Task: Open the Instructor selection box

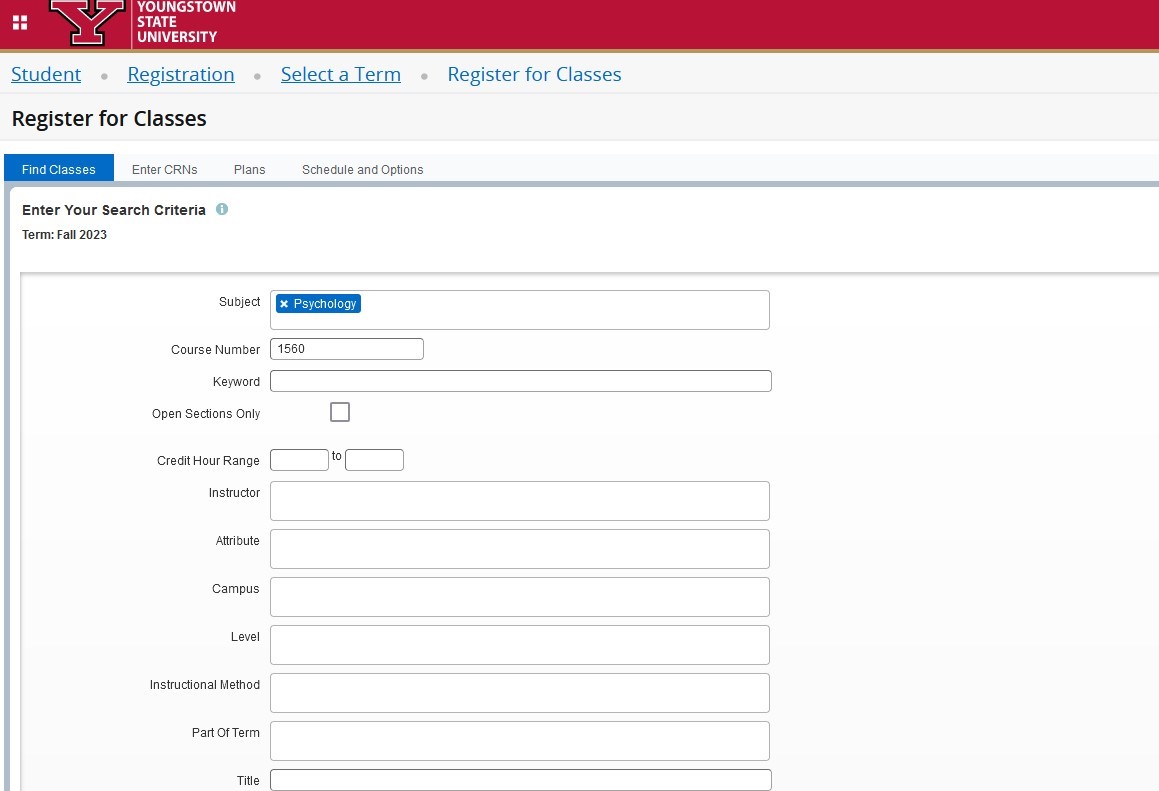Action: (520, 501)
